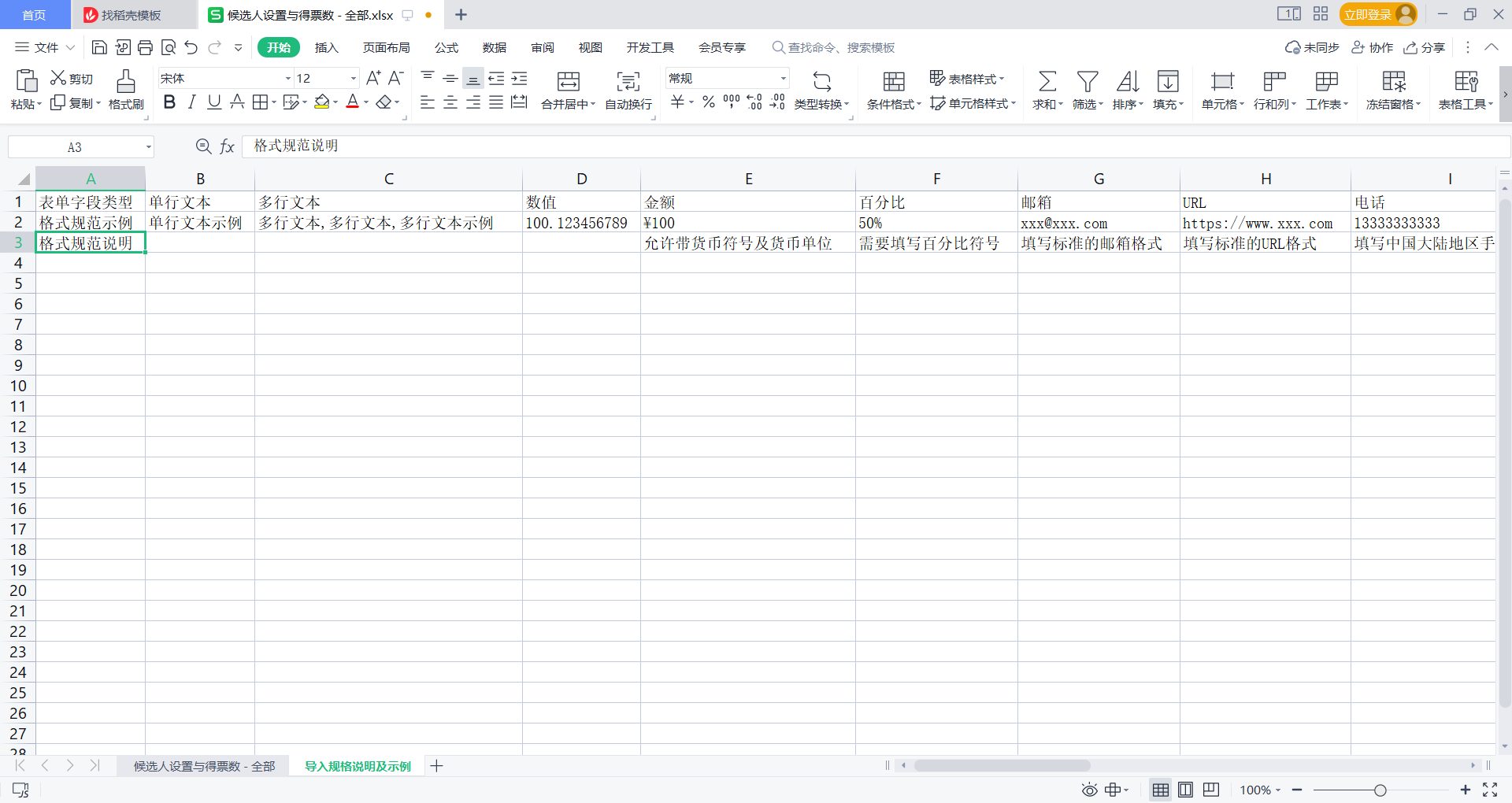Click the fill color bucket swatch
Screen dimensions: 1512x803
point(321,102)
